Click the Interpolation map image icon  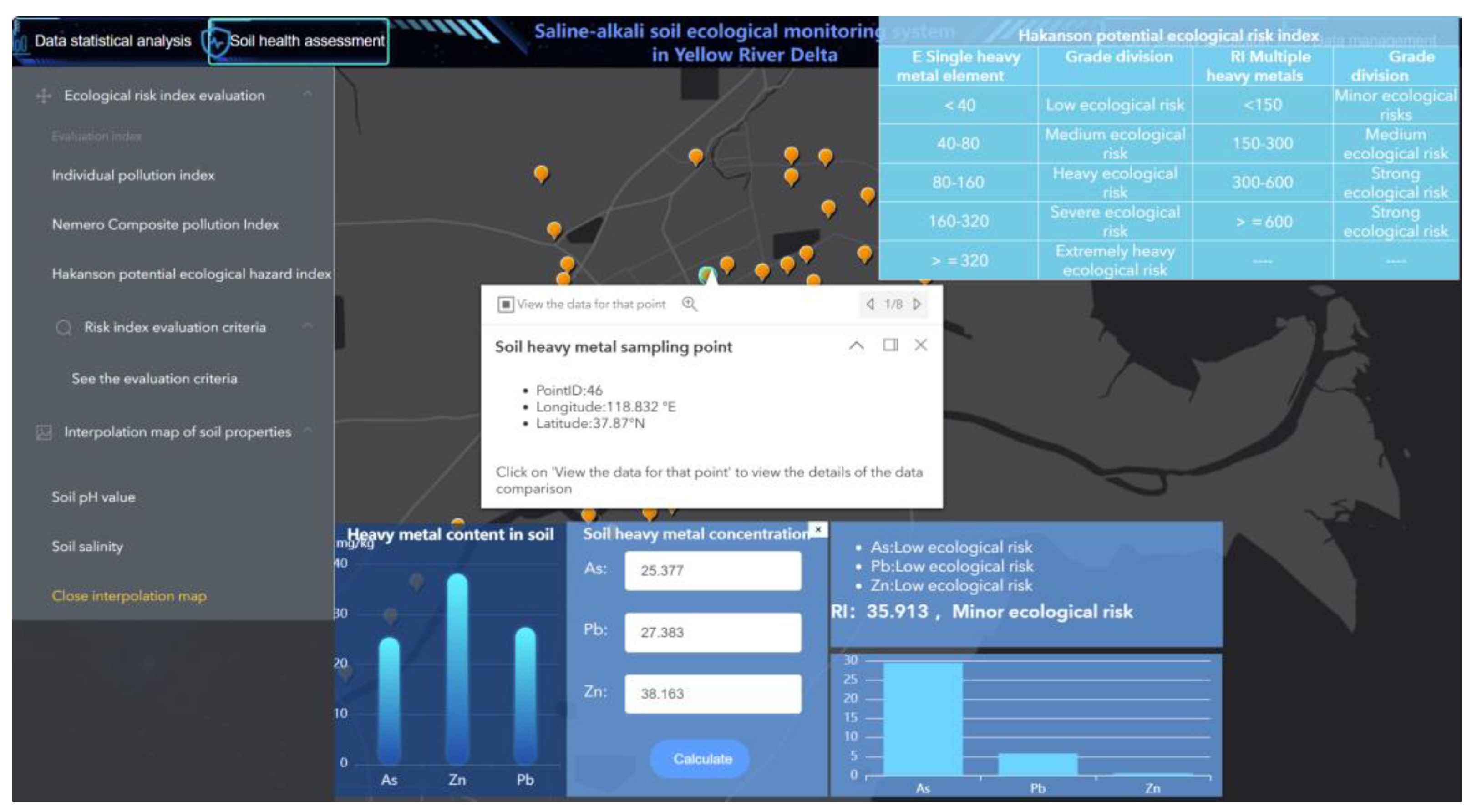click(44, 432)
